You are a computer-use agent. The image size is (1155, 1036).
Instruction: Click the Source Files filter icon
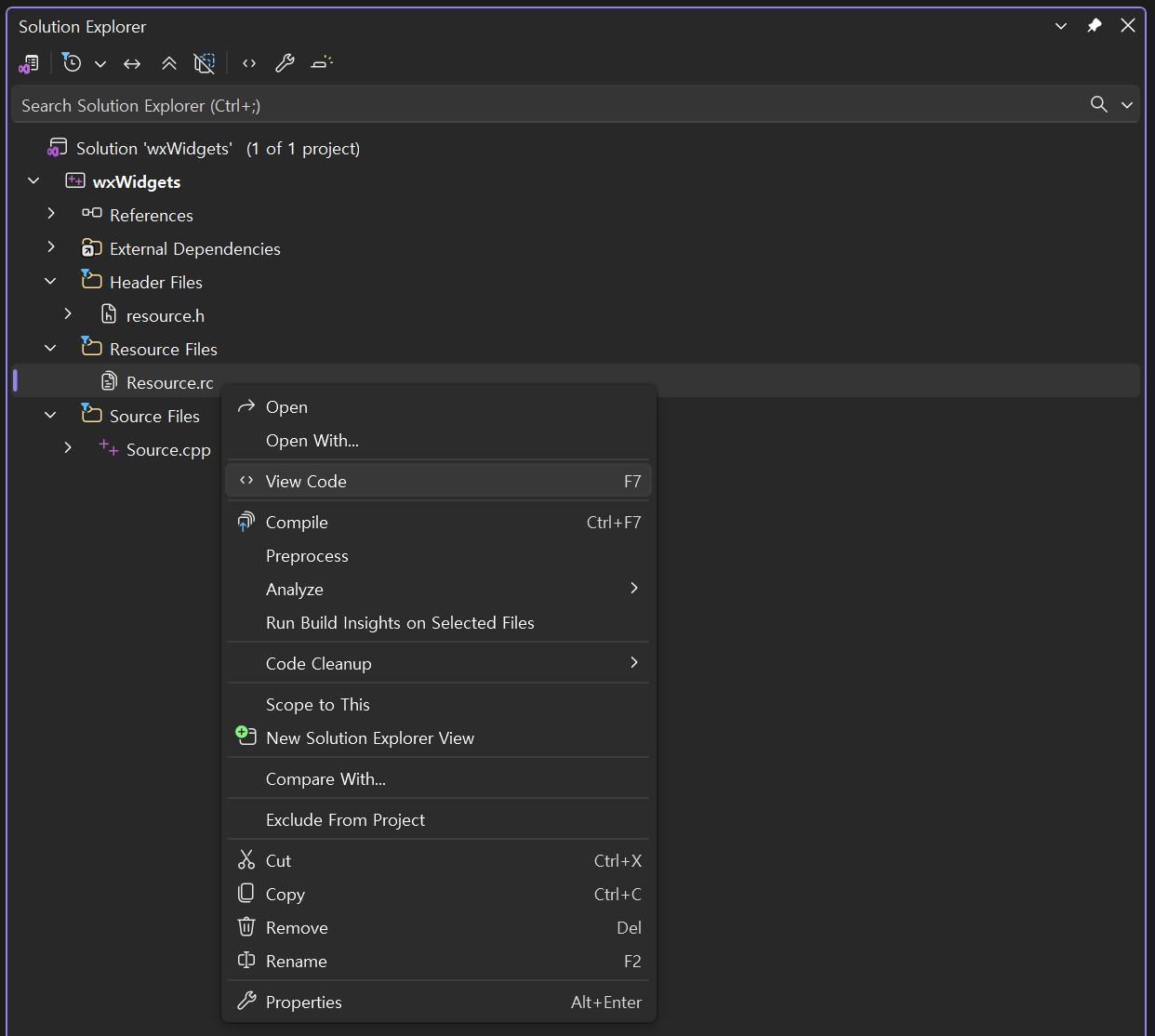click(91, 413)
